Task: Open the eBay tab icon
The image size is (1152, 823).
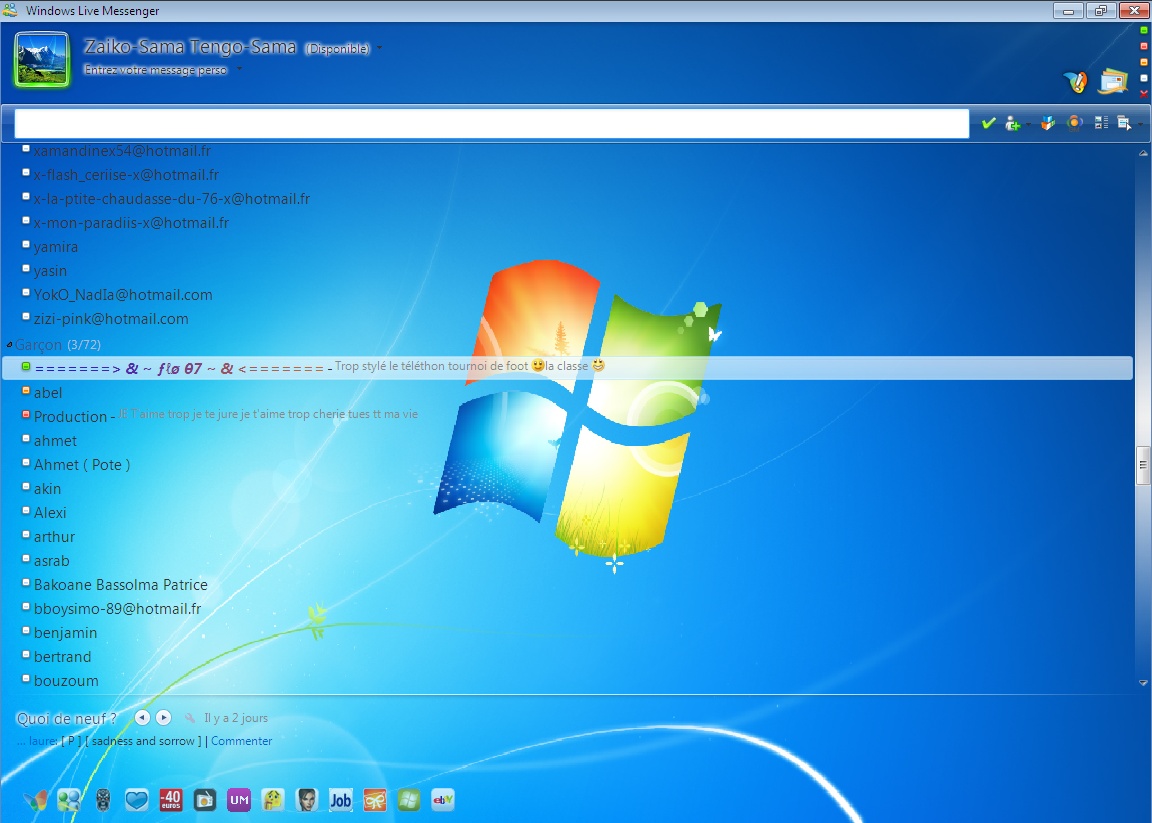Action: pyautogui.click(x=442, y=799)
